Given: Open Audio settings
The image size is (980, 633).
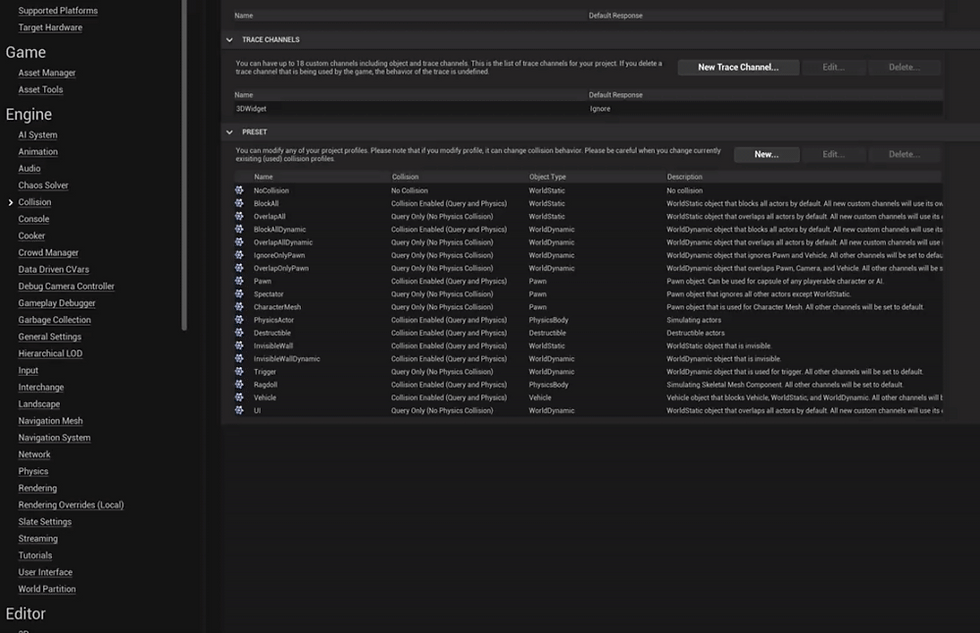Looking at the screenshot, I should [29, 169].
